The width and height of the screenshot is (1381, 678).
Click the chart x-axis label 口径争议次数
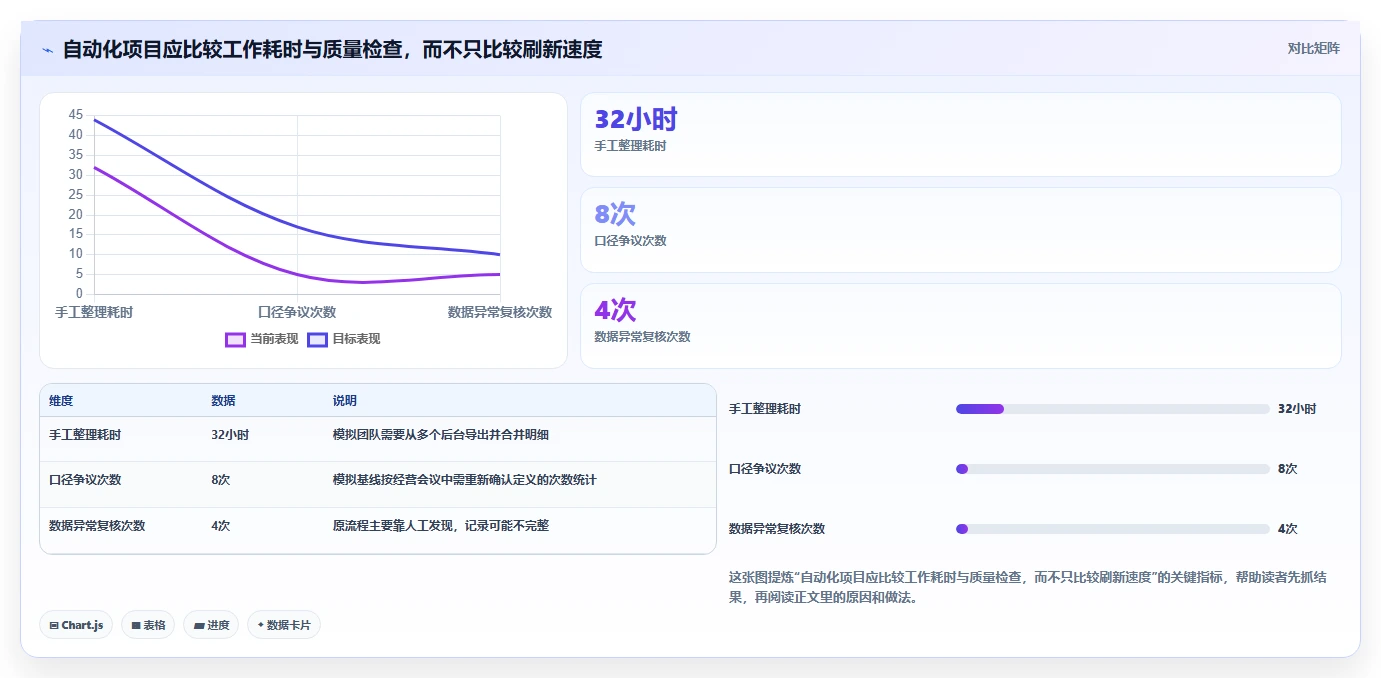297,312
